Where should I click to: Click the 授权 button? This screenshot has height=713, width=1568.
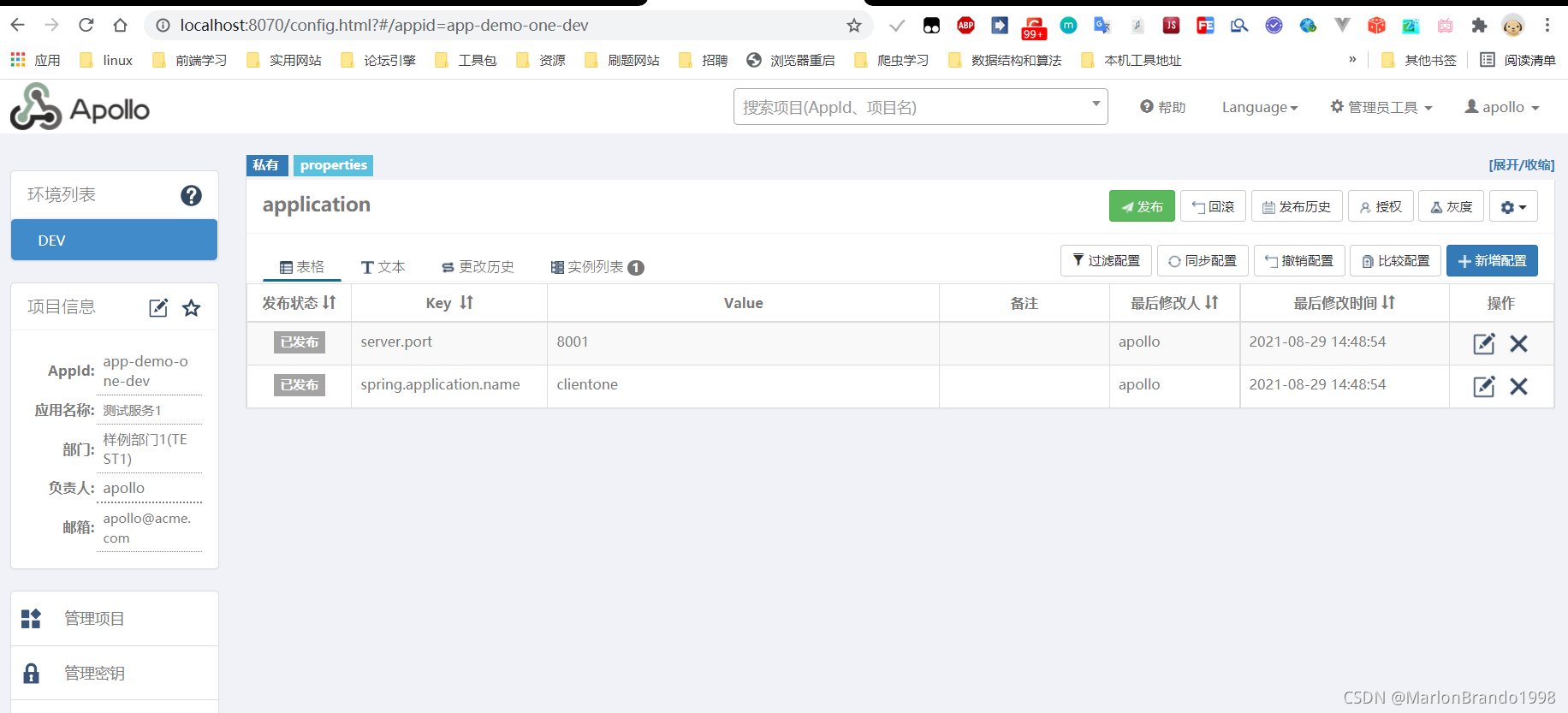(x=1381, y=207)
